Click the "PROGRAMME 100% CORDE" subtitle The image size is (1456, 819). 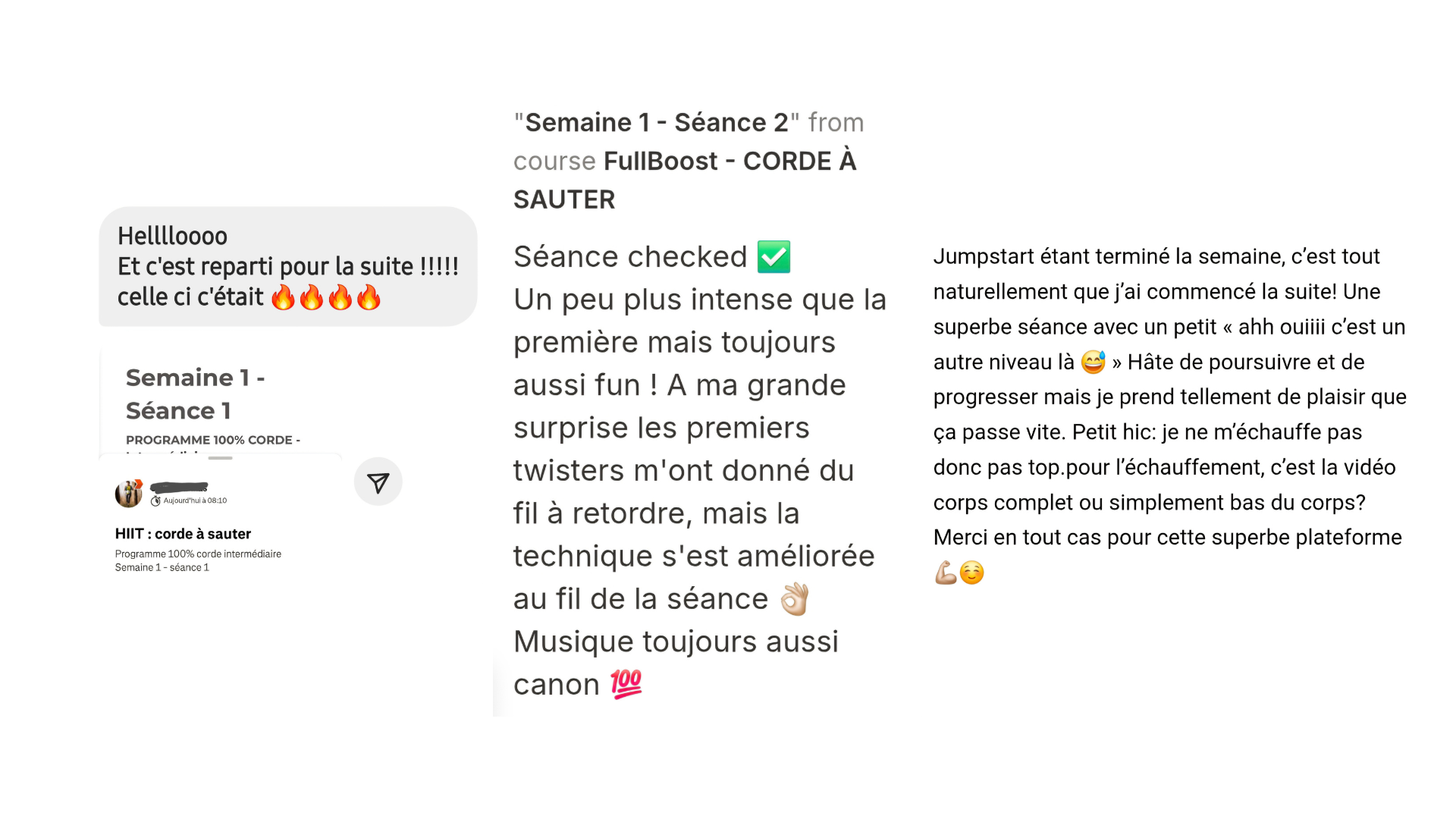point(213,440)
